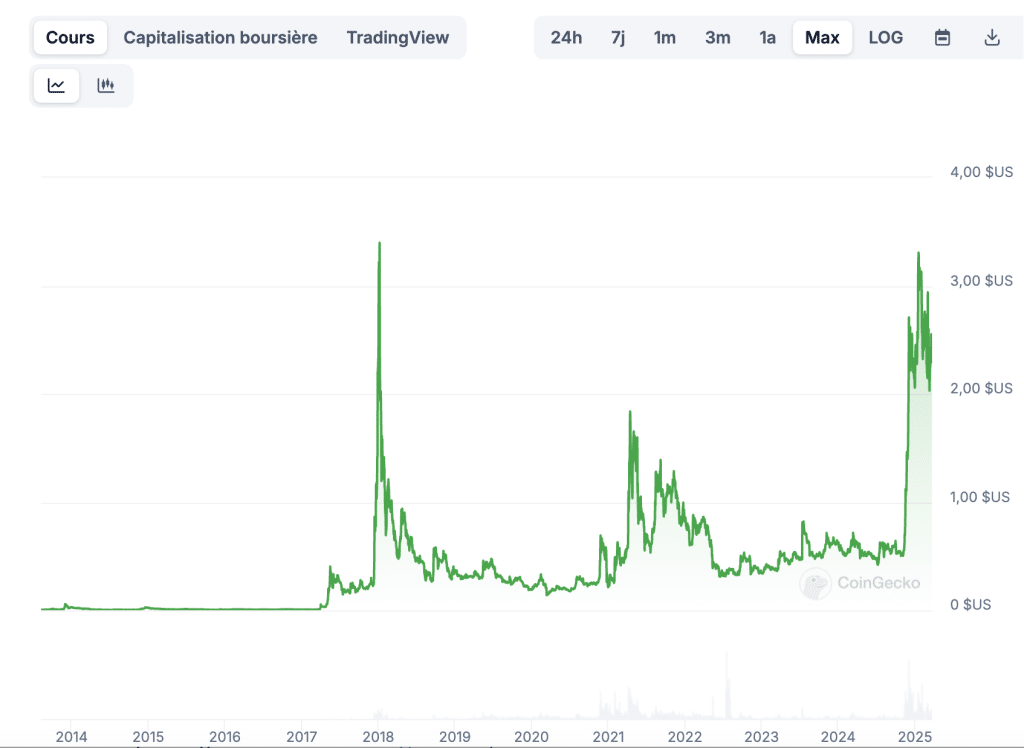Toggle the LOG scale

[886, 37]
